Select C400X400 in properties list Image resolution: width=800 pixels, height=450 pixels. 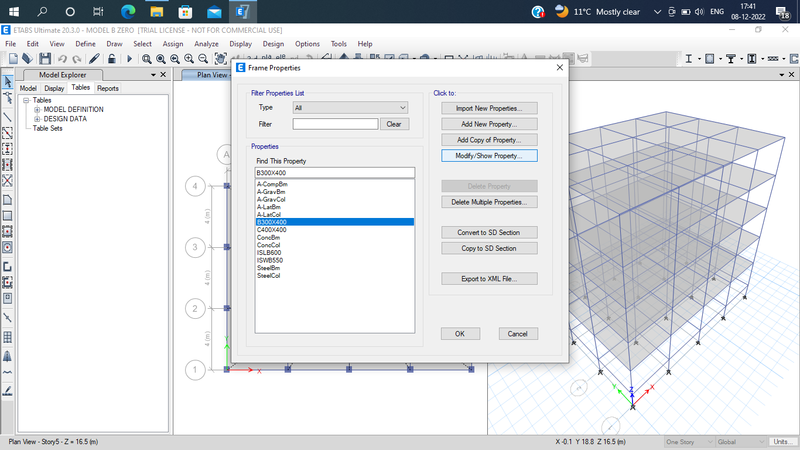click(334, 230)
